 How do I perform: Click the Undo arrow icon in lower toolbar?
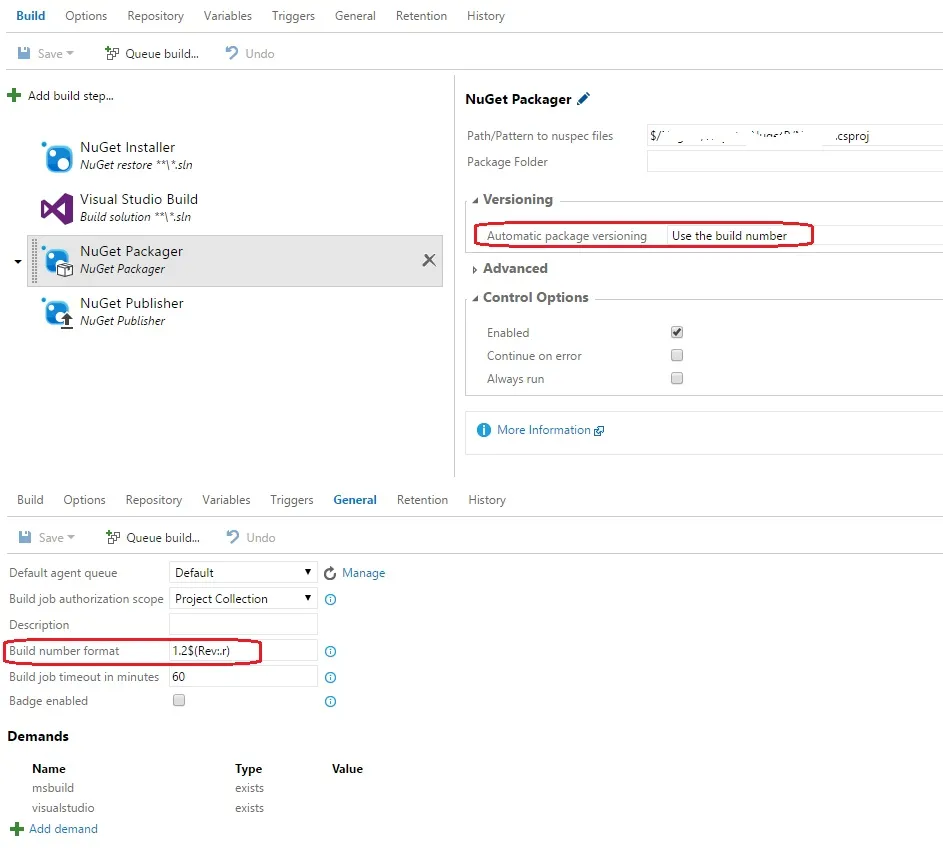pos(233,536)
